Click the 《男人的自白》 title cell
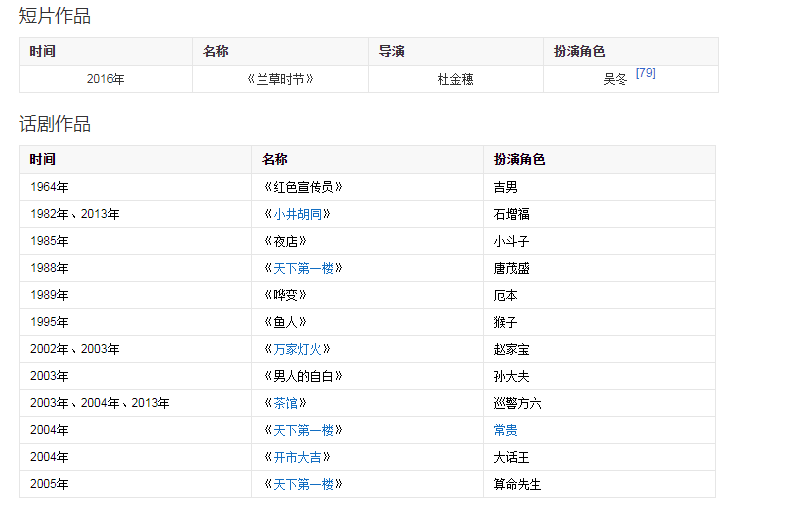Viewport: 805px width, 511px height. pos(303,376)
